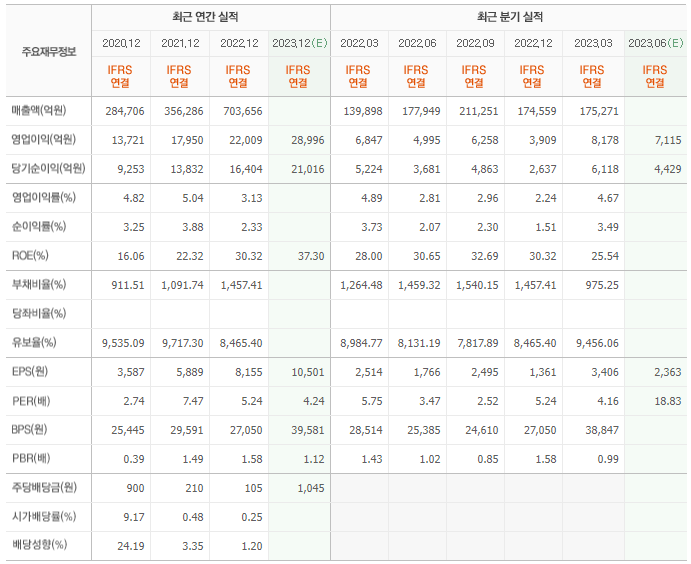The height and width of the screenshot is (564, 691).
Task: Click the 2023.06(E) estimate column header
Action: click(656, 43)
